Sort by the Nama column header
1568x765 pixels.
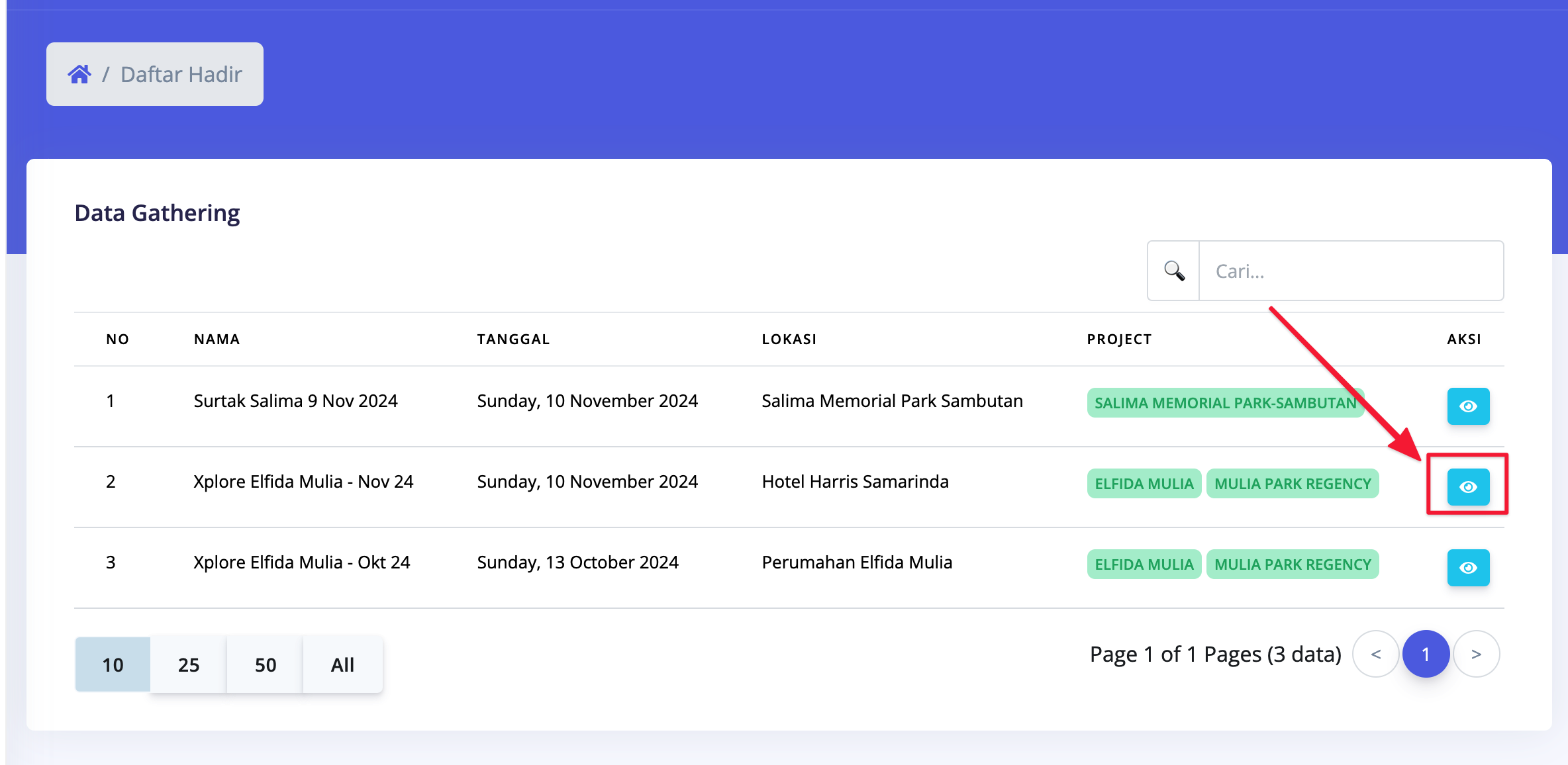tap(217, 339)
